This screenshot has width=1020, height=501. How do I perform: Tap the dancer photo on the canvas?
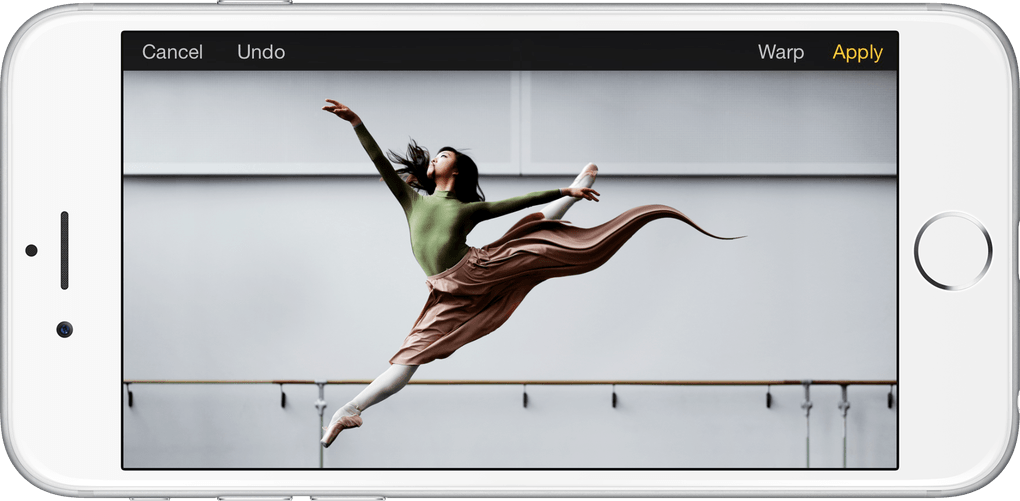[510, 269]
